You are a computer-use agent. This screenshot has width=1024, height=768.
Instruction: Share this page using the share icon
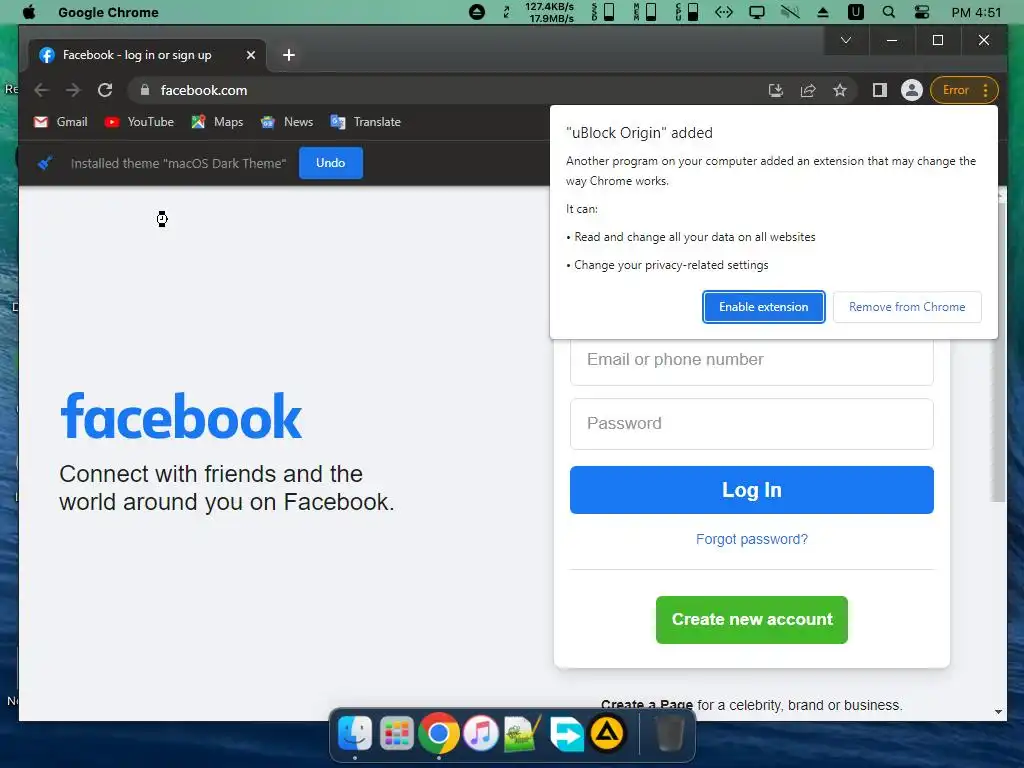click(808, 90)
